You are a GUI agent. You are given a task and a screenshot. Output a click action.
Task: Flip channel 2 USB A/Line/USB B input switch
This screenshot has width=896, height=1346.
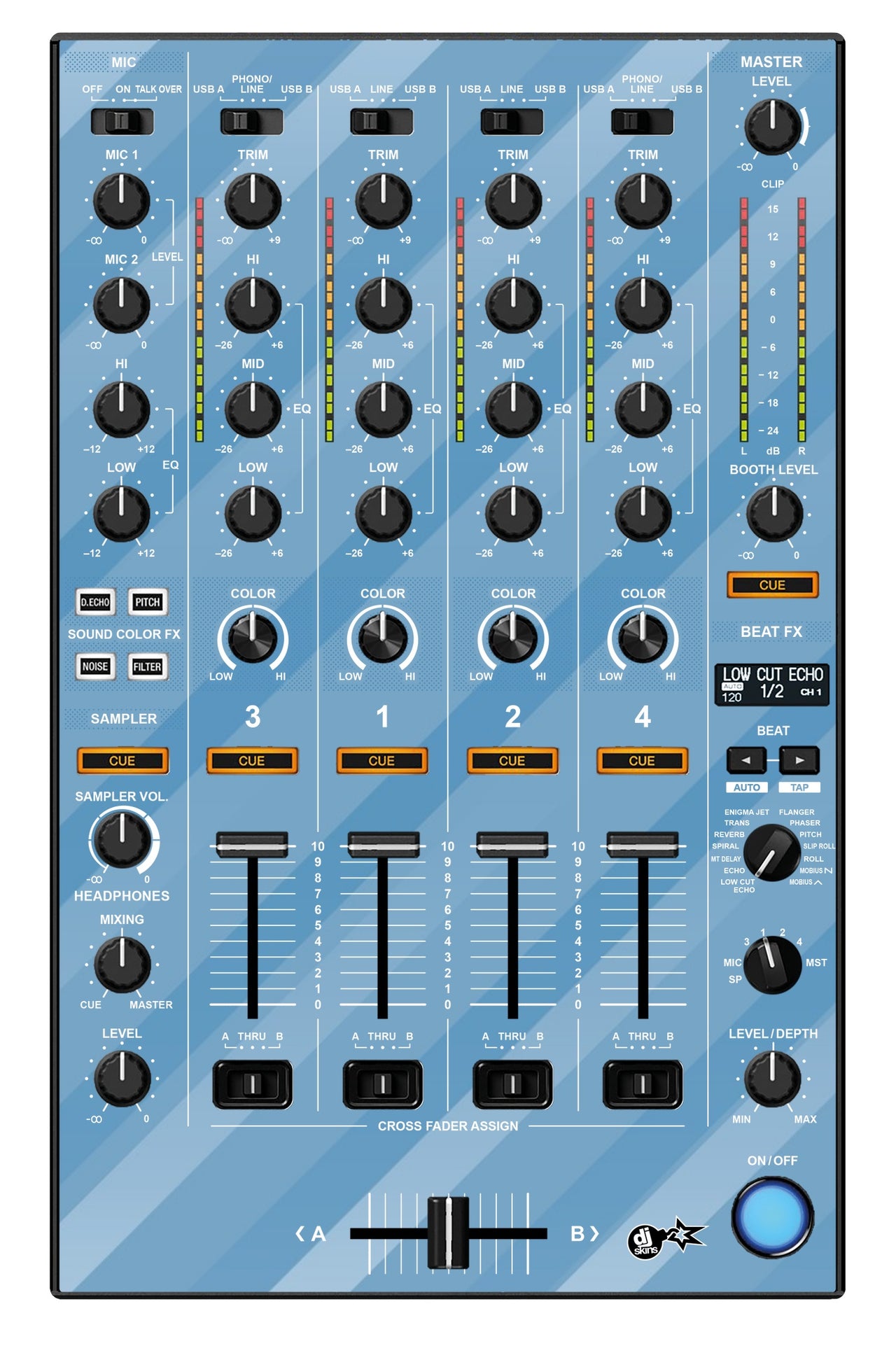[512, 121]
